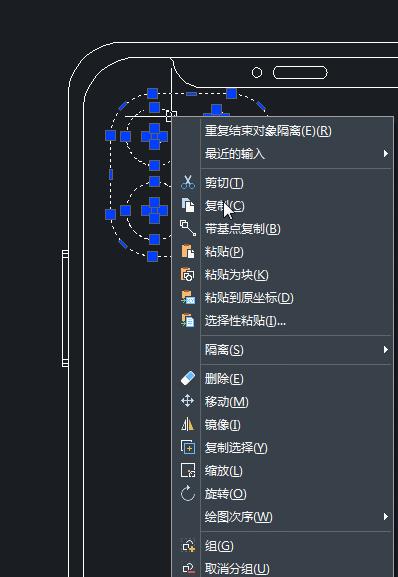Select 复制选择(Y) command
This screenshot has height=577, width=398.
tap(283, 447)
